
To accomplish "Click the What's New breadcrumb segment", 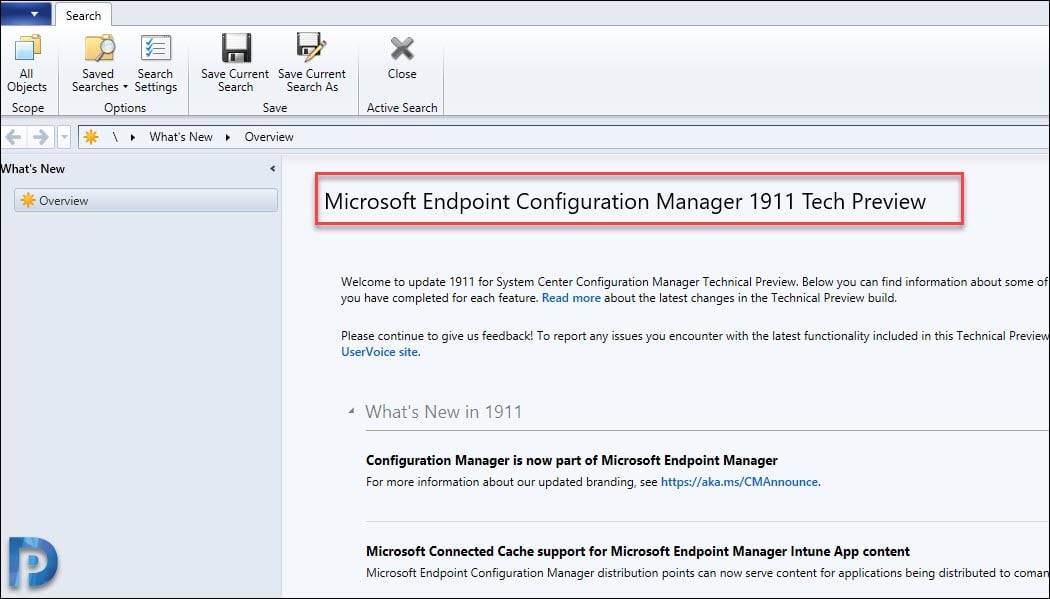I will [x=181, y=137].
